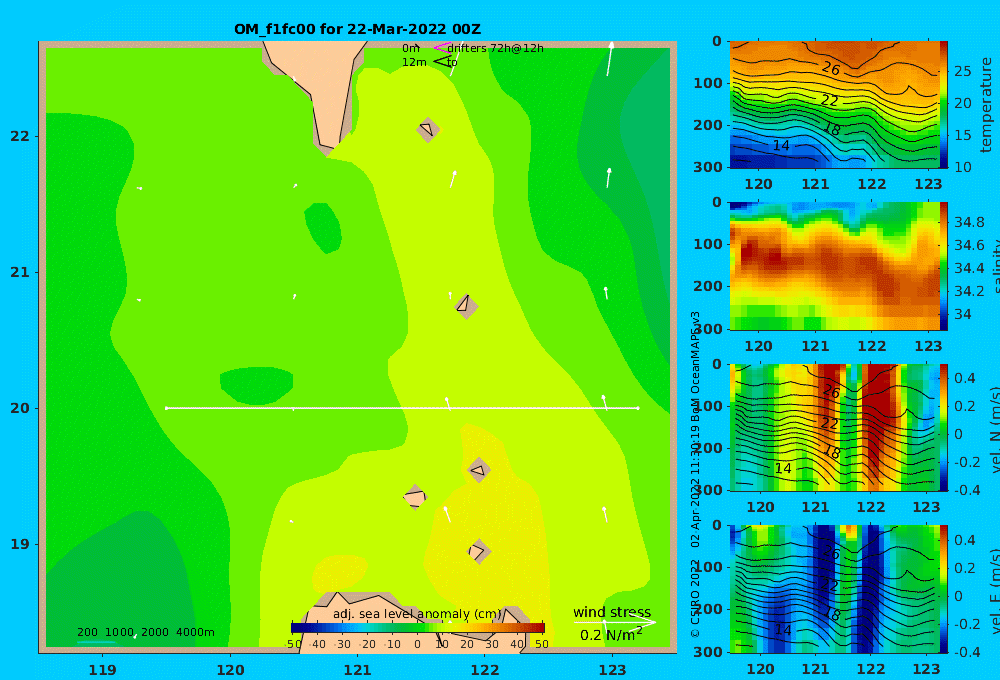1000x680 pixels.
Task: Click the plot title OM_f1fc00 for 22-Mar-2022 00Z
Action: (357, 29)
